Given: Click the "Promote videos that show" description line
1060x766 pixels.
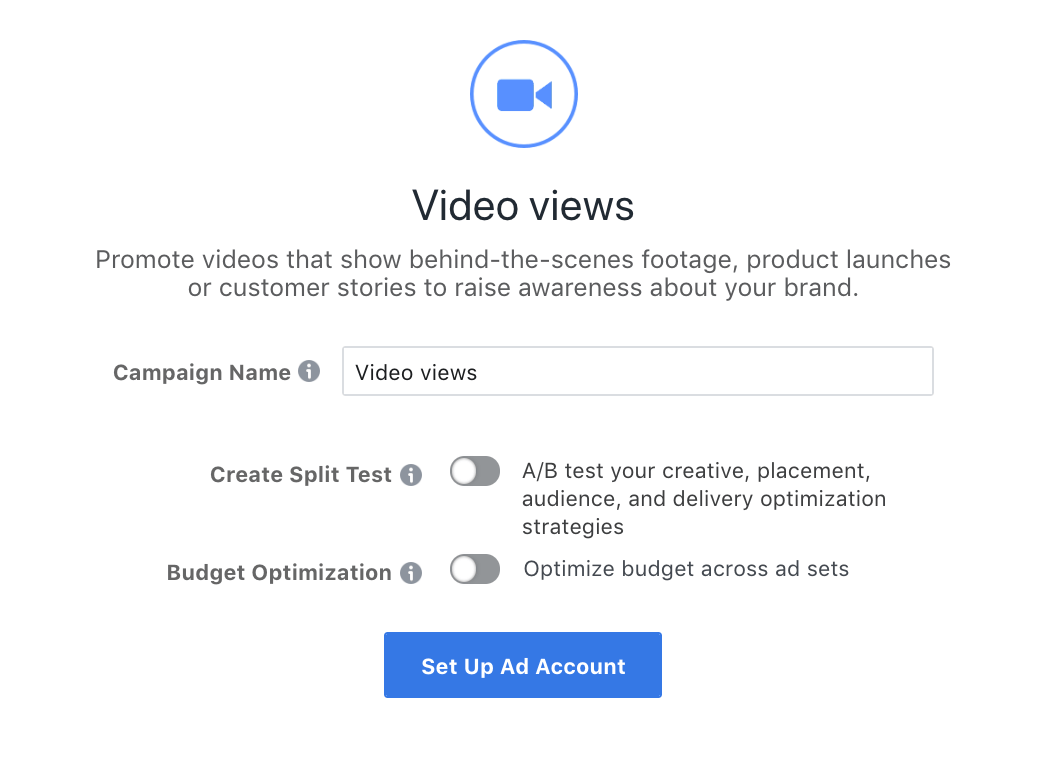Looking at the screenshot, I should (523, 260).
